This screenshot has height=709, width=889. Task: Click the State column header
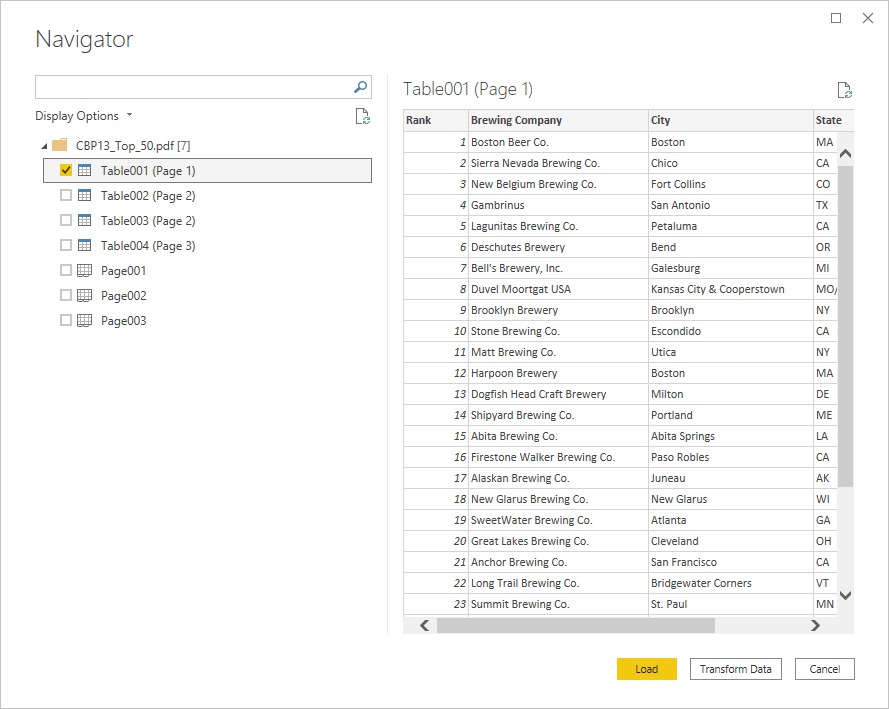833,120
